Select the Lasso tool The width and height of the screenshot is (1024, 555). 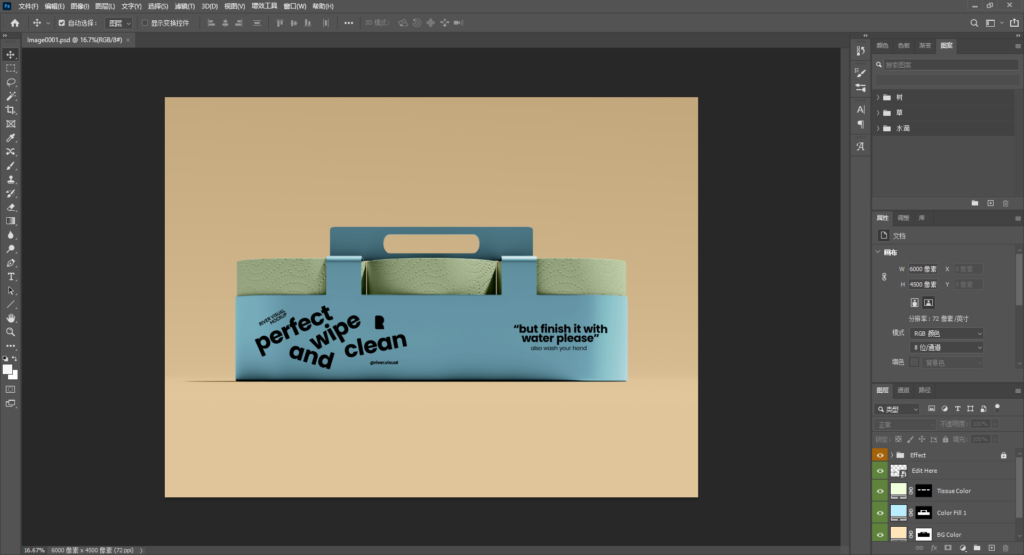click(x=10, y=82)
